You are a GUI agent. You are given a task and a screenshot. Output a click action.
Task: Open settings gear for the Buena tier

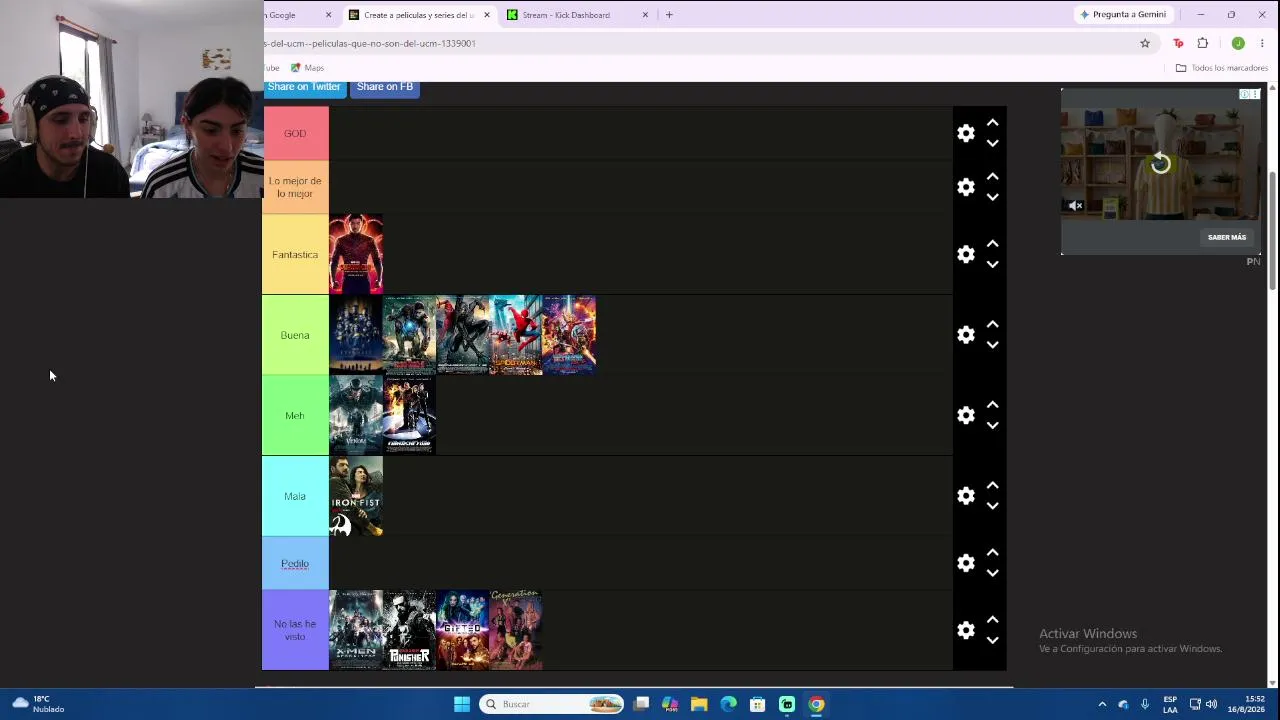click(x=966, y=335)
